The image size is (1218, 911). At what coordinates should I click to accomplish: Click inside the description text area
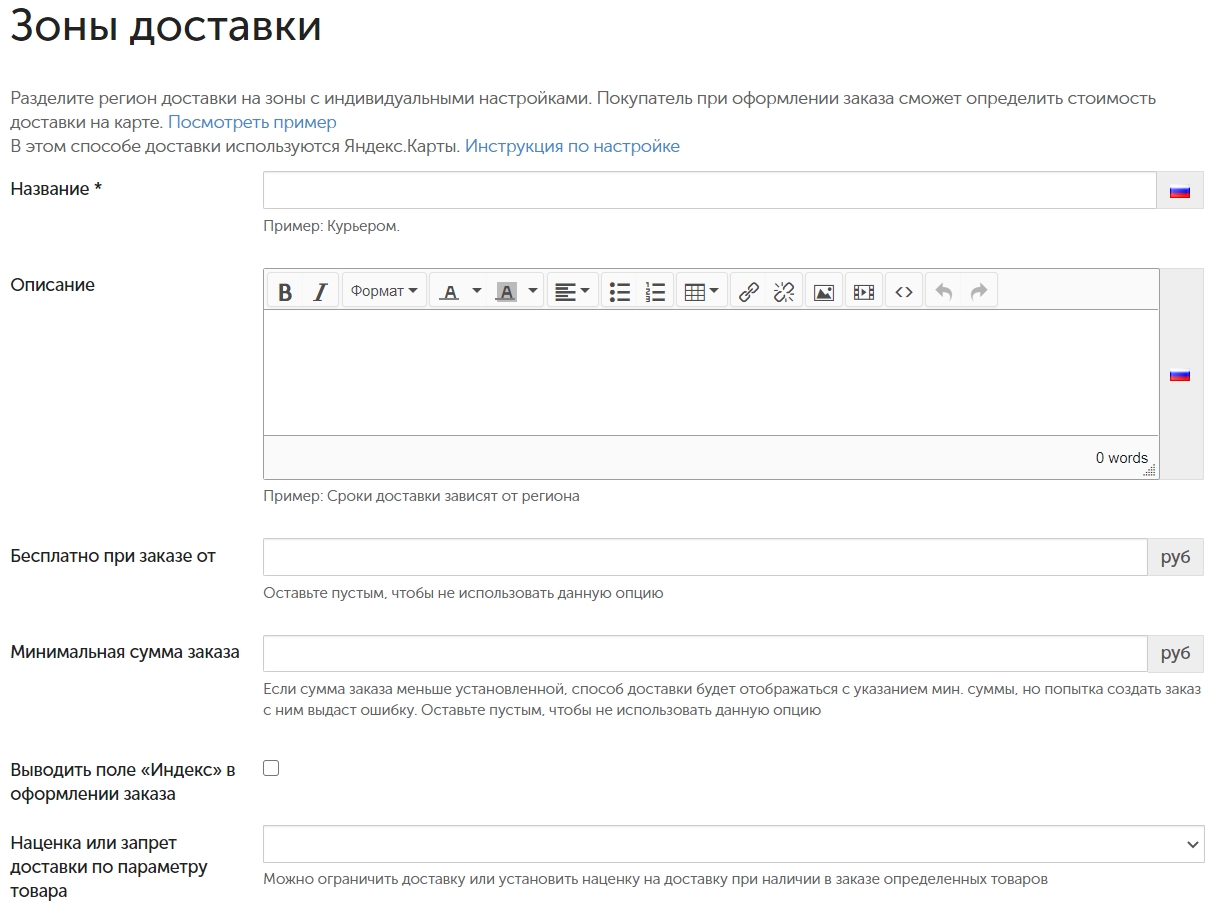pyautogui.click(x=711, y=372)
